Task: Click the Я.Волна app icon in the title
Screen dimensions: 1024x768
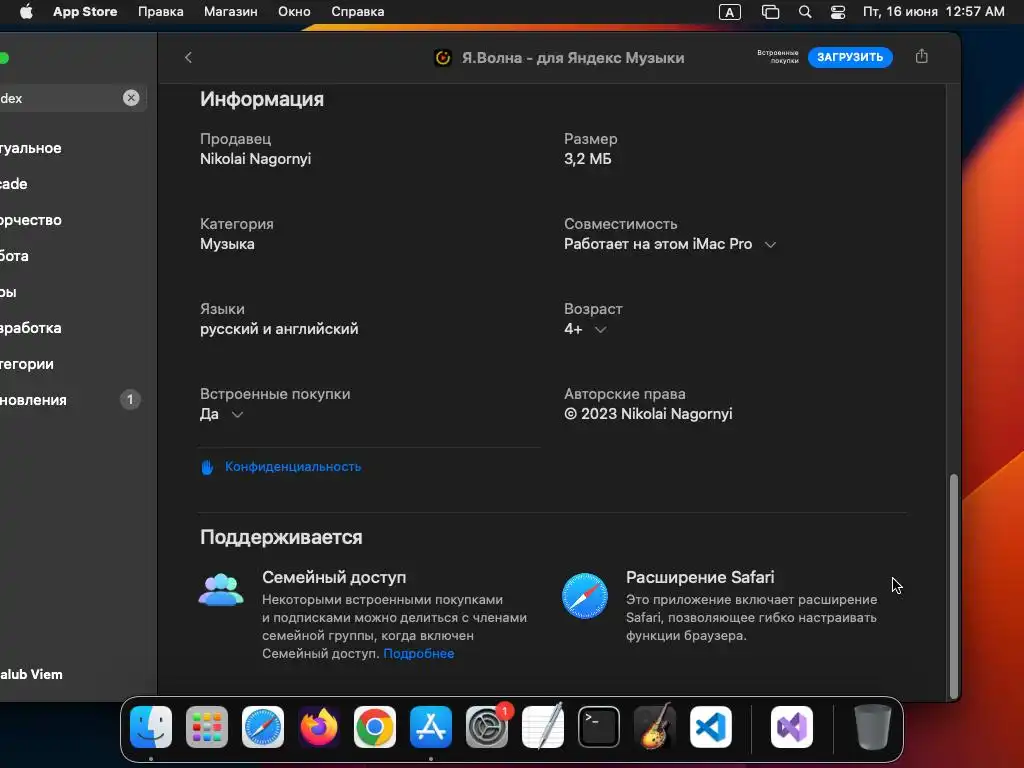Action: click(x=443, y=58)
